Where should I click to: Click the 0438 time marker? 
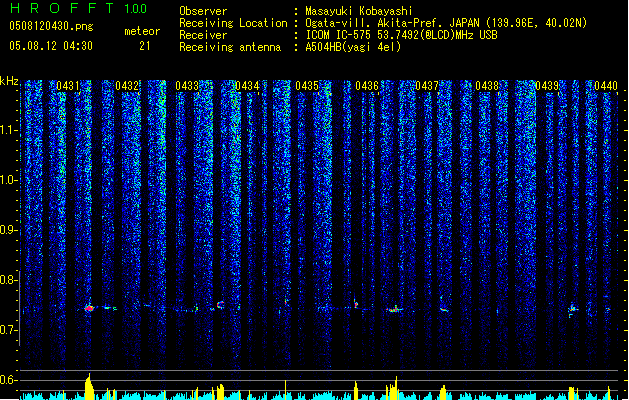487,86
